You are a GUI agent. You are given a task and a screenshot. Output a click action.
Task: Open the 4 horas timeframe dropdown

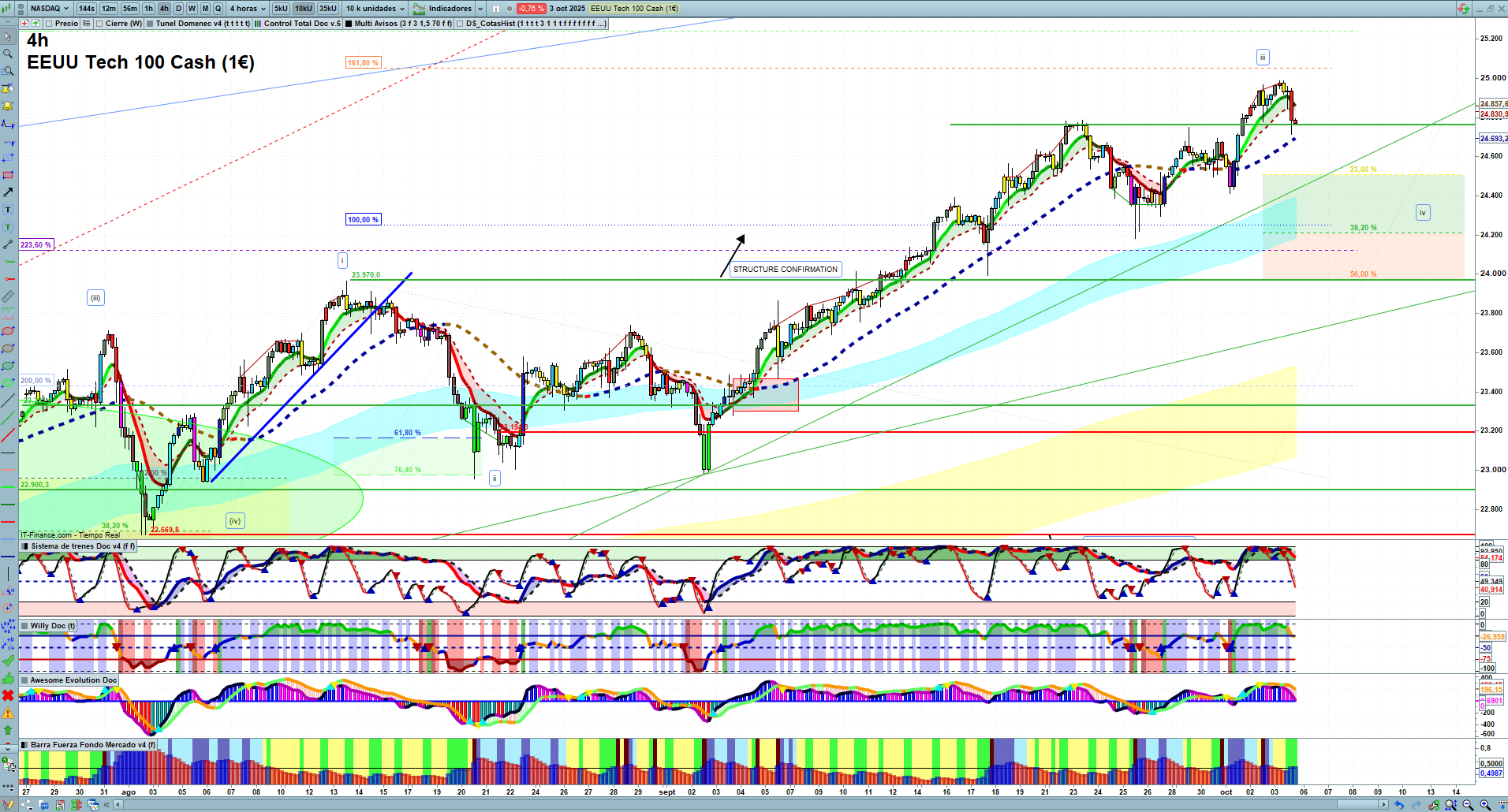[x=248, y=9]
